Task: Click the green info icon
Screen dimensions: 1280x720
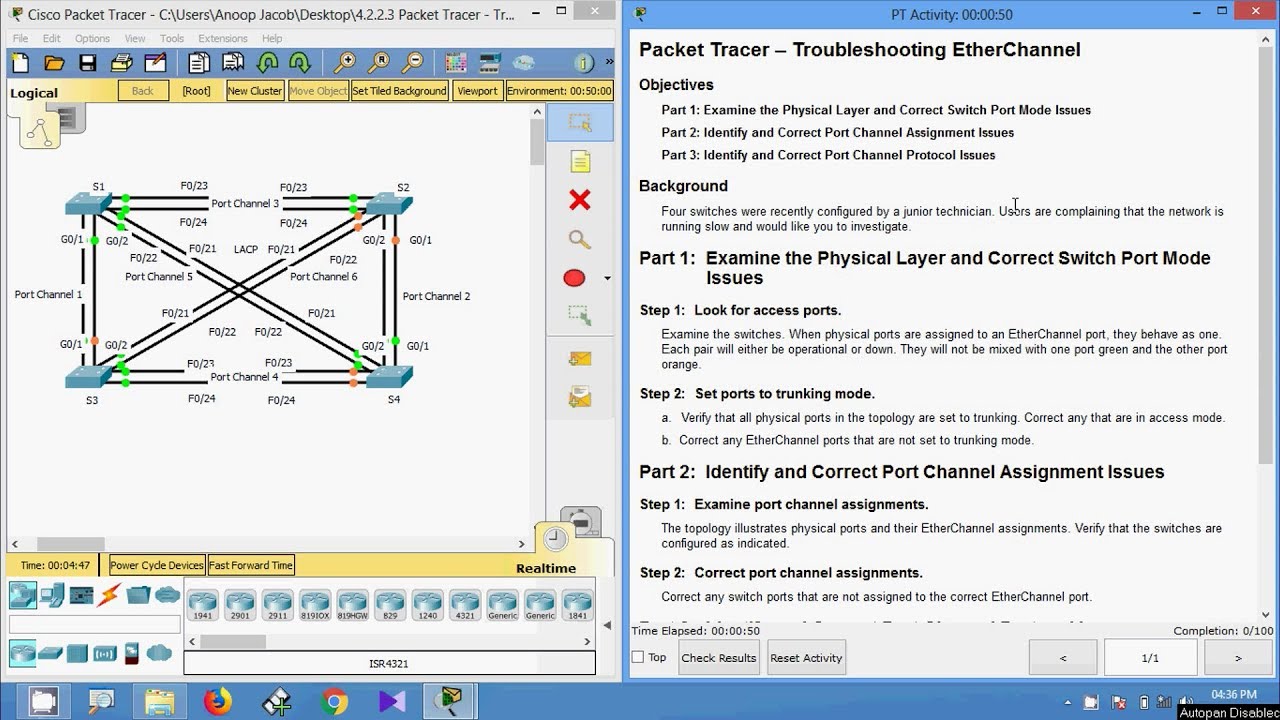Action: point(585,63)
